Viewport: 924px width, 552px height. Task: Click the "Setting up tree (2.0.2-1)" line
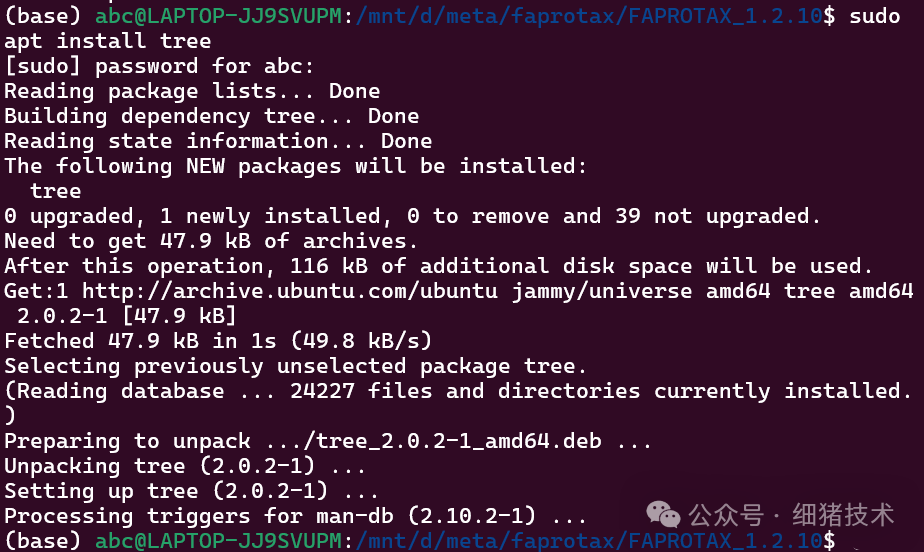[x=192, y=491]
